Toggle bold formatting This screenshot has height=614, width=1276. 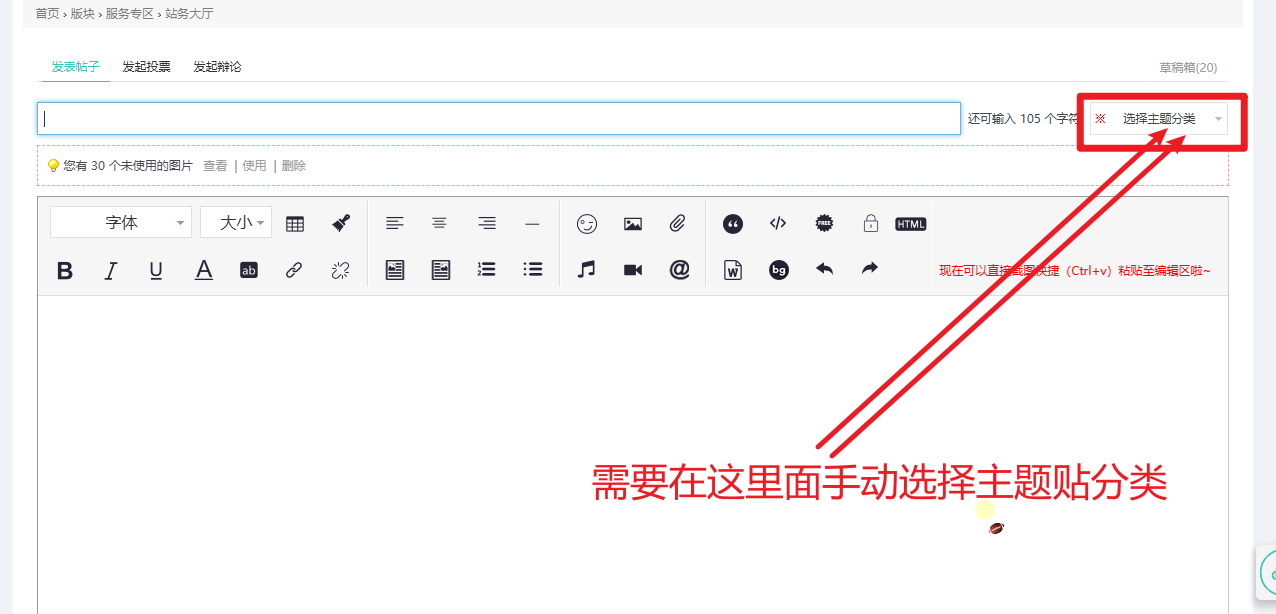(x=65, y=270)
